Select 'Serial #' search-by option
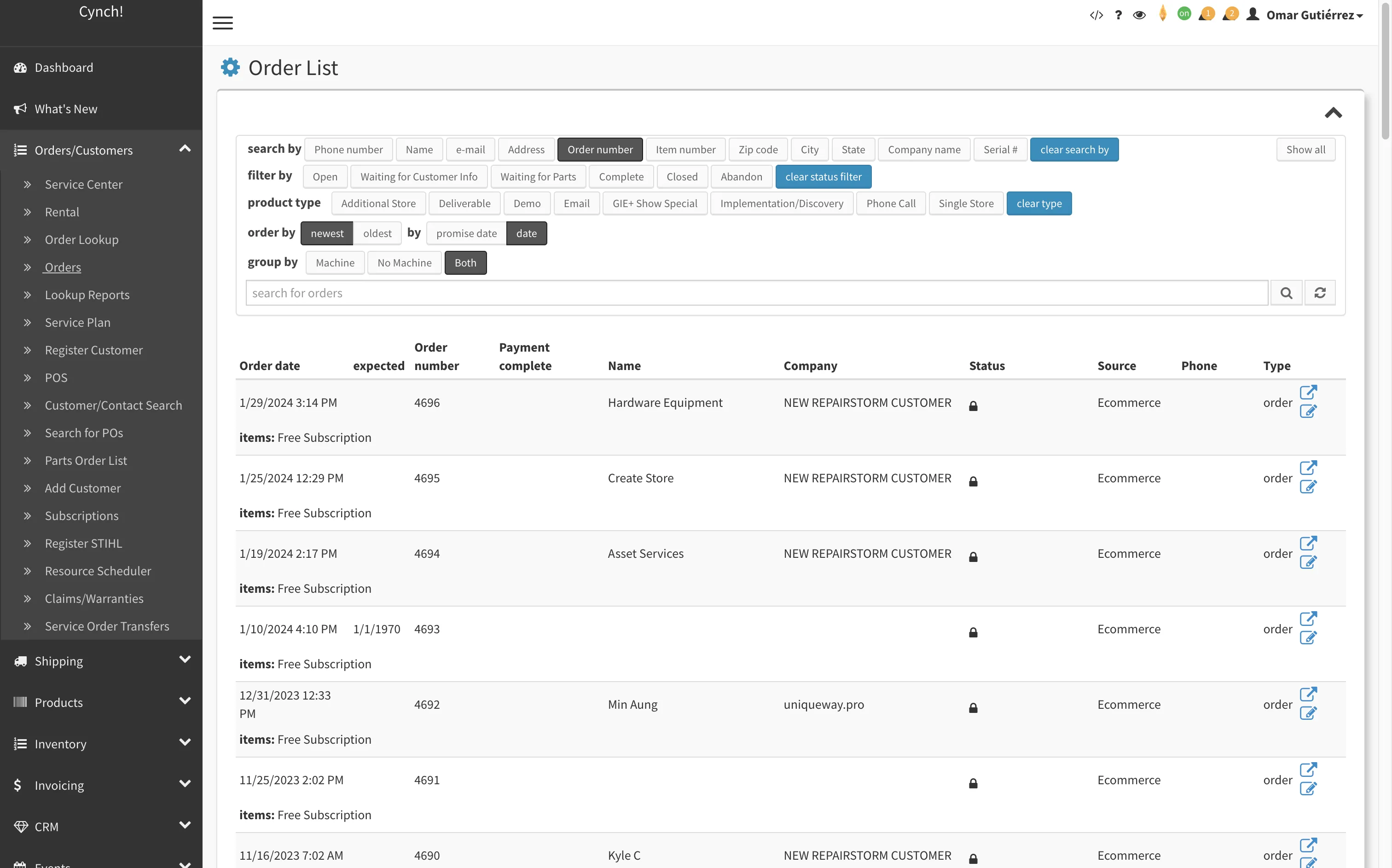The width and height of the screenshot is (1392, 868). point(1000,149)
